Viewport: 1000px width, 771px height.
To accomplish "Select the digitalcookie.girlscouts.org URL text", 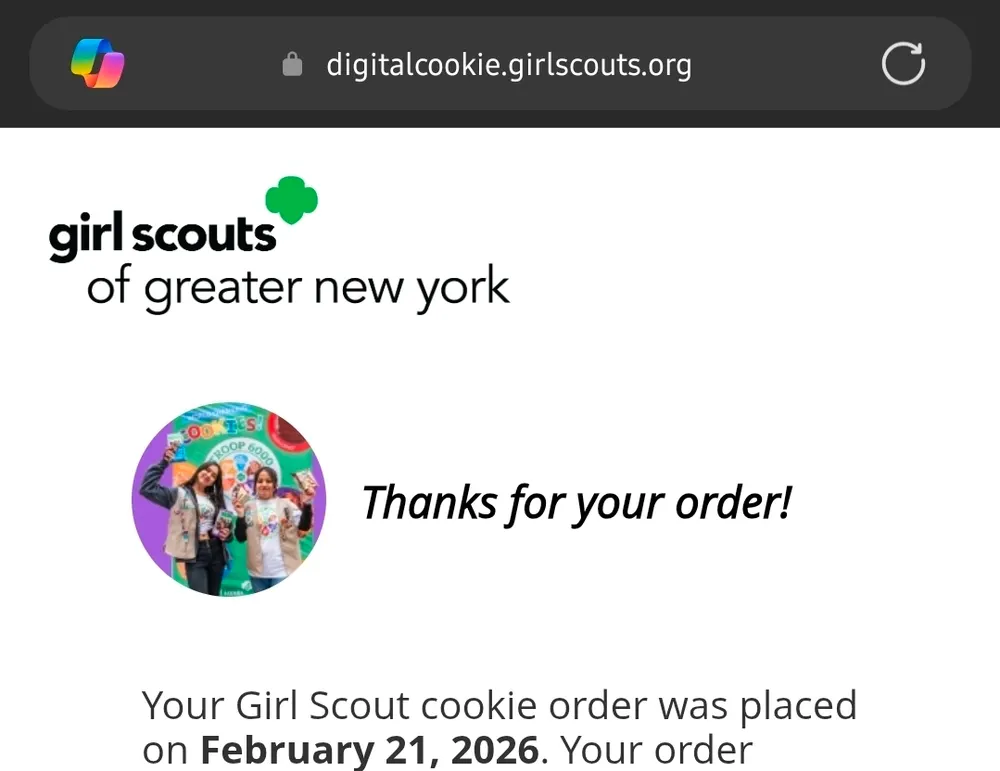I will [509, 65].
